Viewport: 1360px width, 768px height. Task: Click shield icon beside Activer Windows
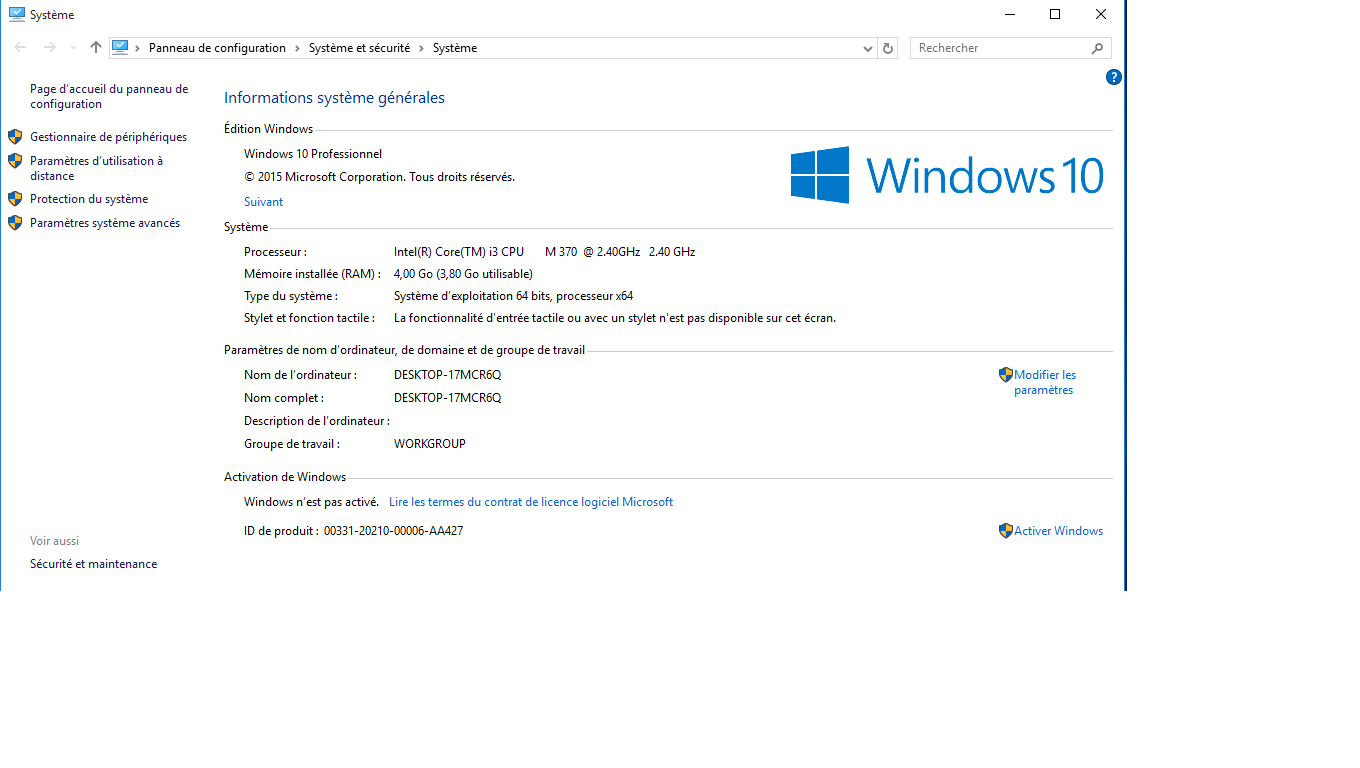click(1006, 531)
